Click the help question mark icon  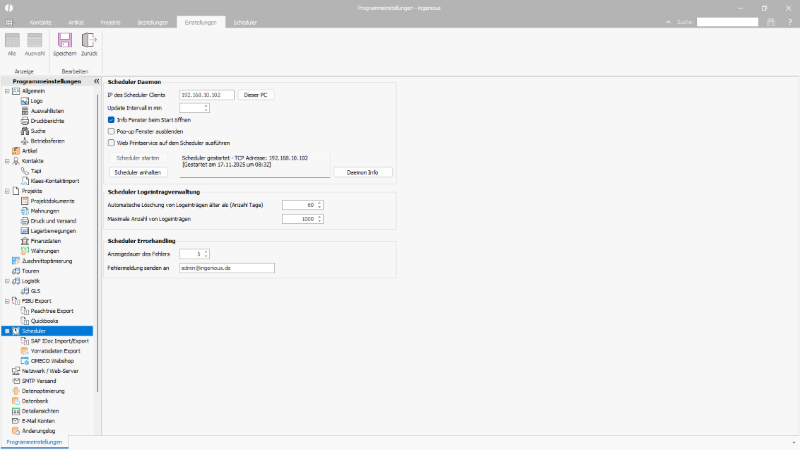(789, 22)
